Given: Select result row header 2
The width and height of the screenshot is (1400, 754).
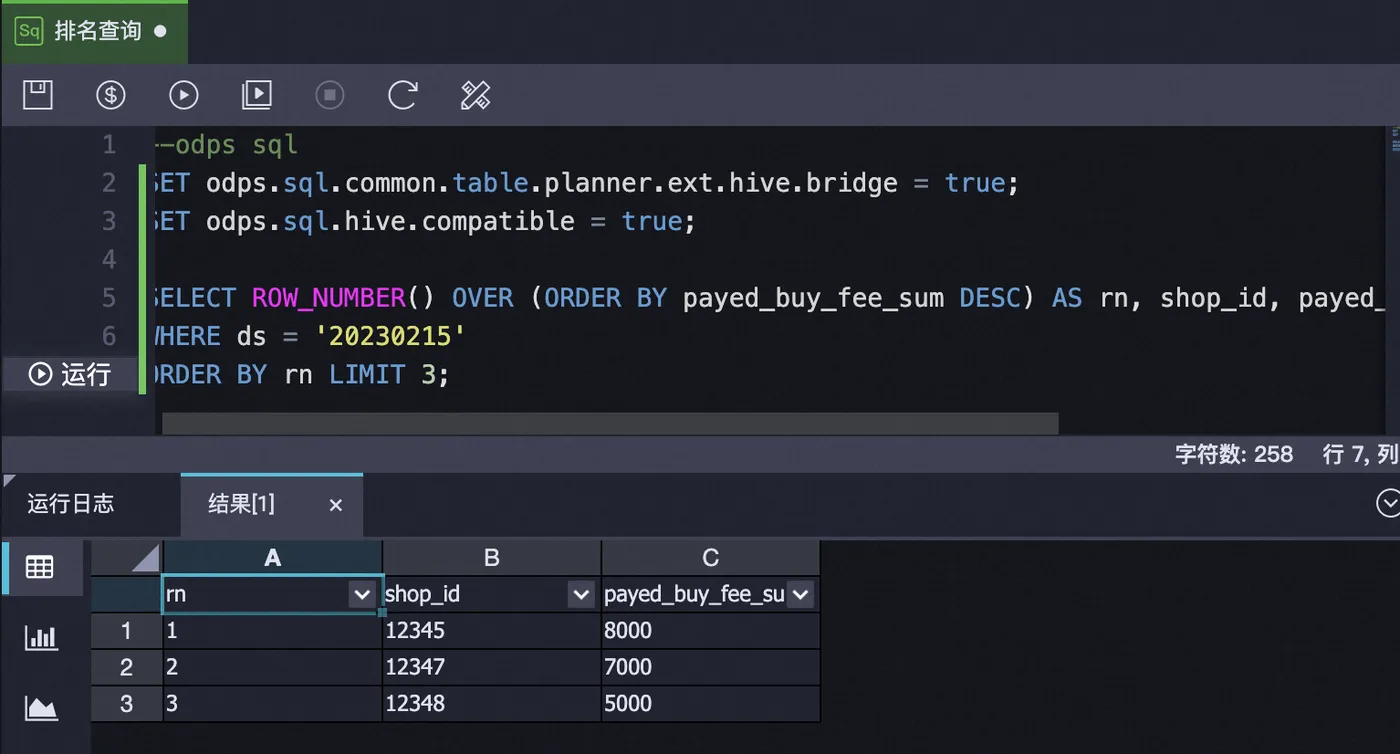Looking at the screenshot, I should coord(127,667).
